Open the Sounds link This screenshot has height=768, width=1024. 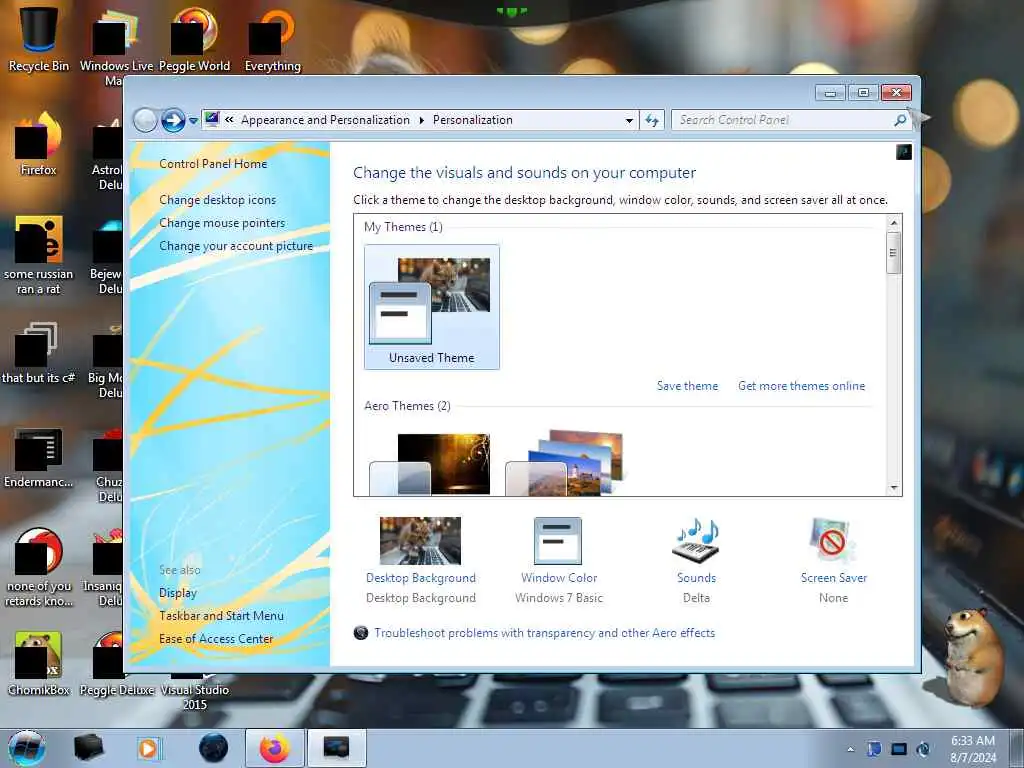pos(696,578)
